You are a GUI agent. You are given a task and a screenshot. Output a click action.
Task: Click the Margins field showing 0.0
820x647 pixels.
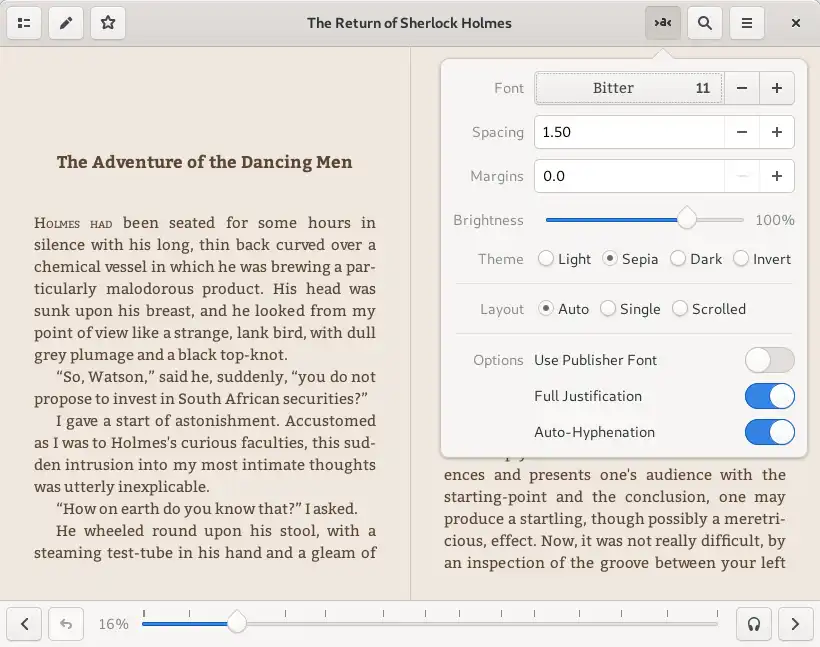[629, 176]
